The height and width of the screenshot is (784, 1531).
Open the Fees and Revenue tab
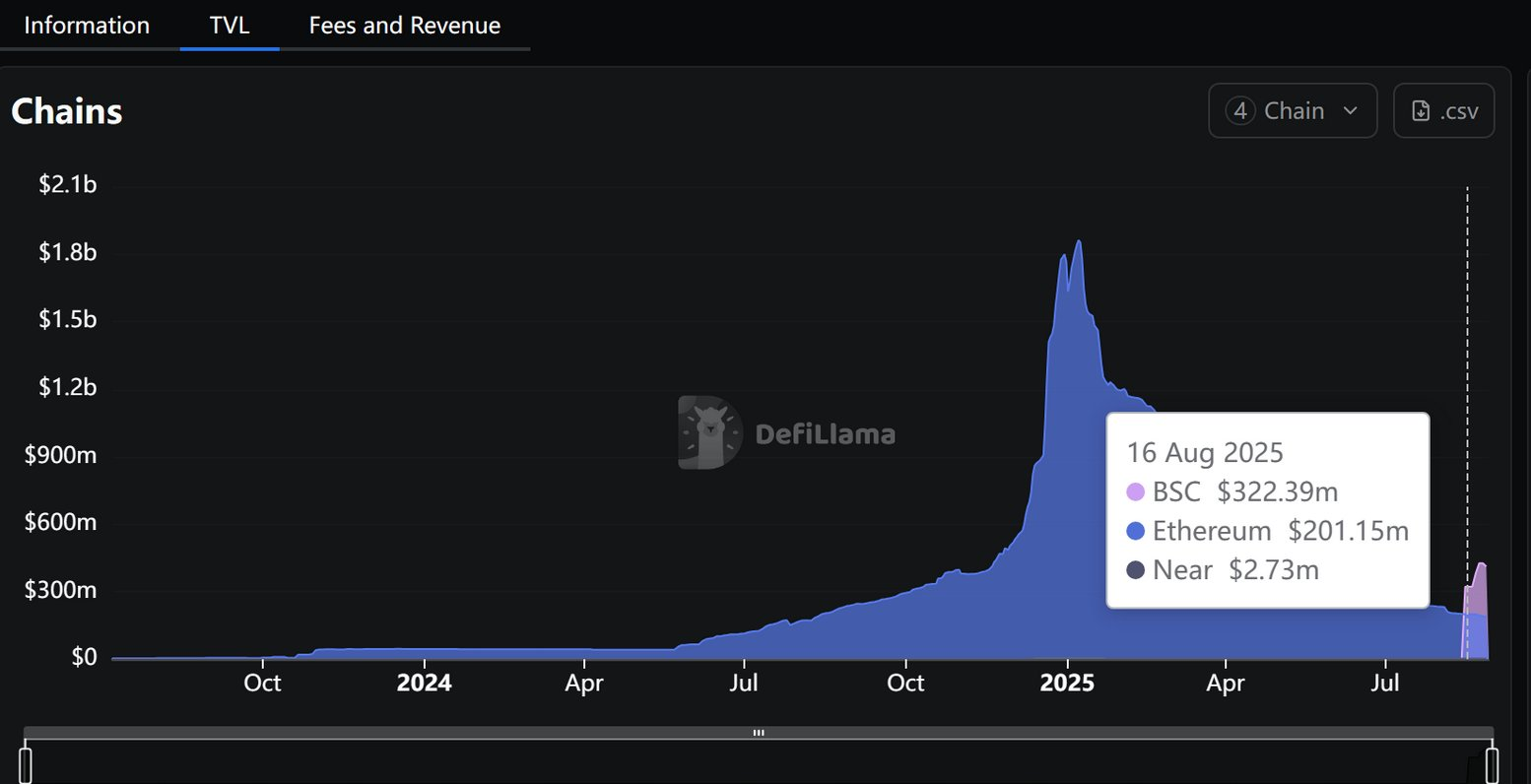coord(404,26)
